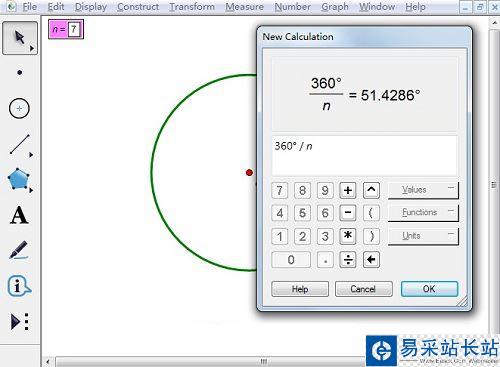Click the document icon in menu bar

click(11, 7)
